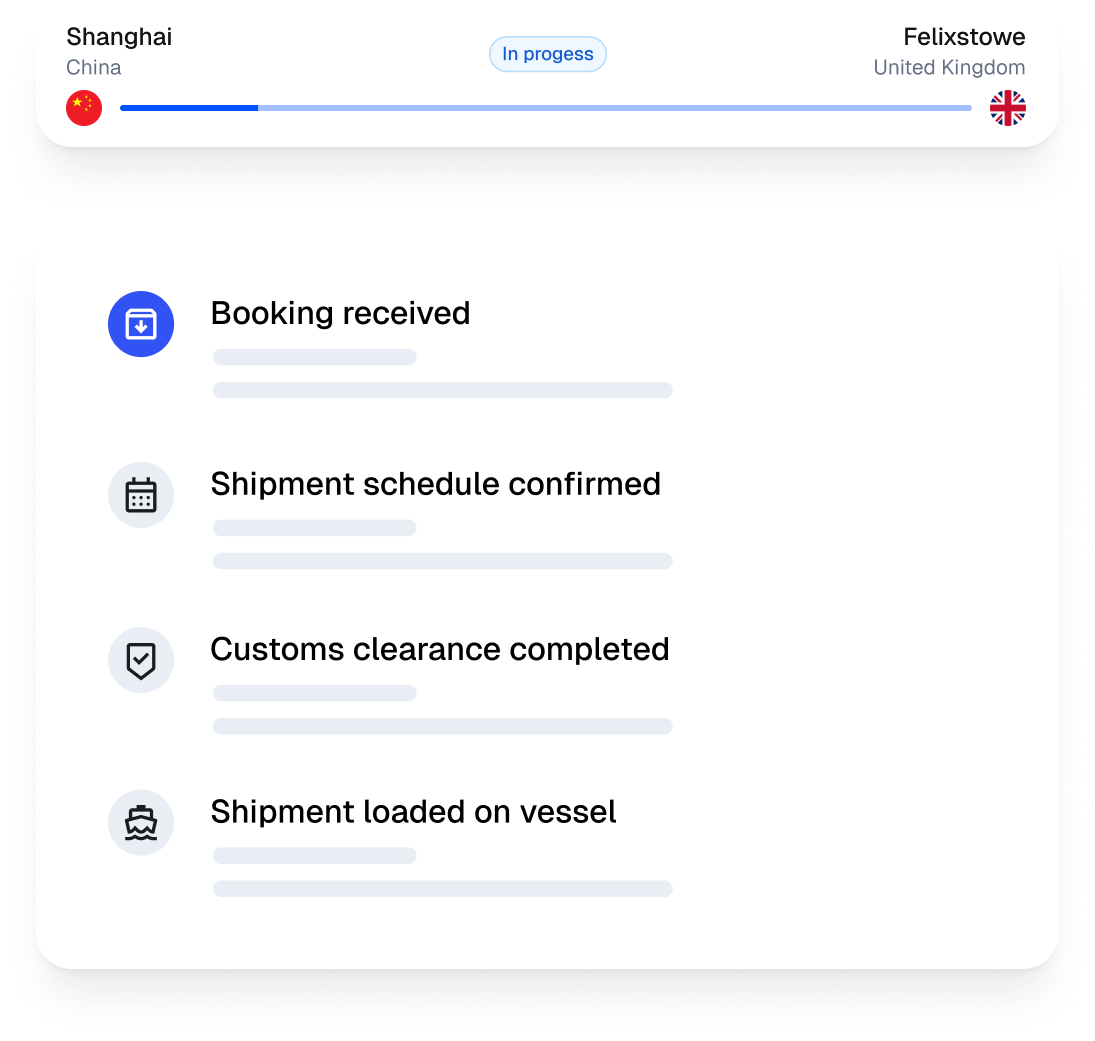Click the shield checkmark icon for Customs clearance
This screenshot has width=1095, height=1041.
point(141,660)
